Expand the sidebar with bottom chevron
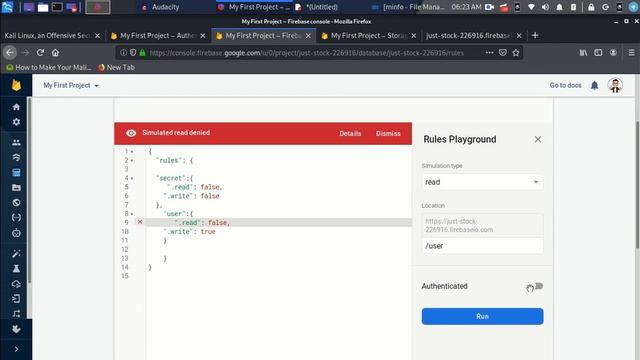This screenshot has height=360, width=640. point(16,349)
